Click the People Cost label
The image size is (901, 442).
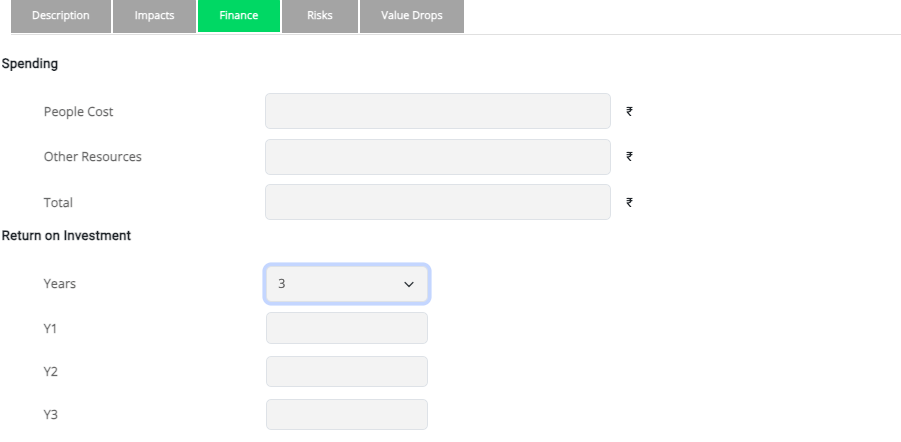pos(79,112)
